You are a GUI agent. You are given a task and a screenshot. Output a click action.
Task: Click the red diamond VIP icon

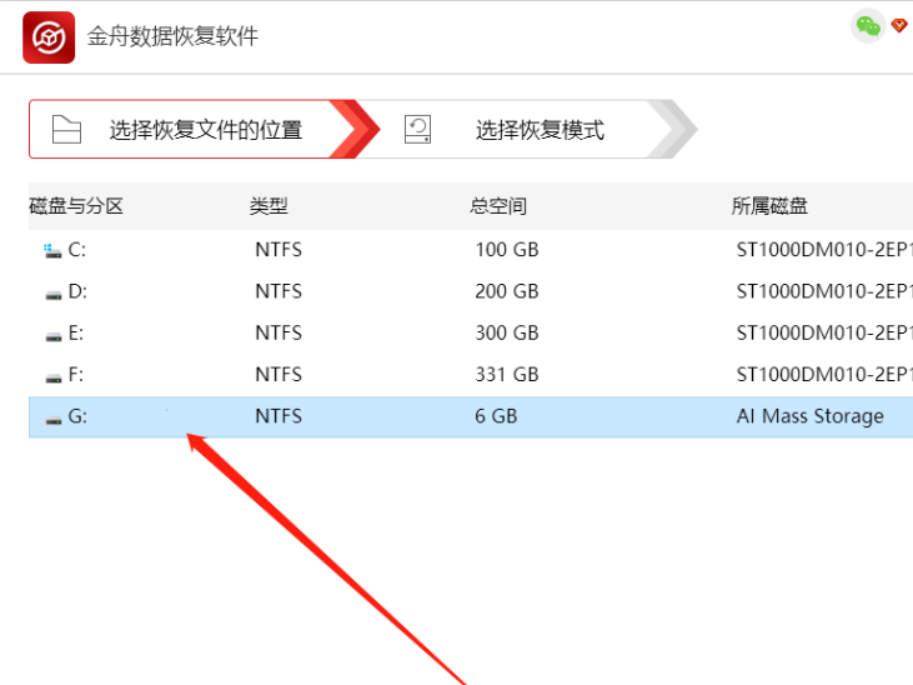pos(900,25)
